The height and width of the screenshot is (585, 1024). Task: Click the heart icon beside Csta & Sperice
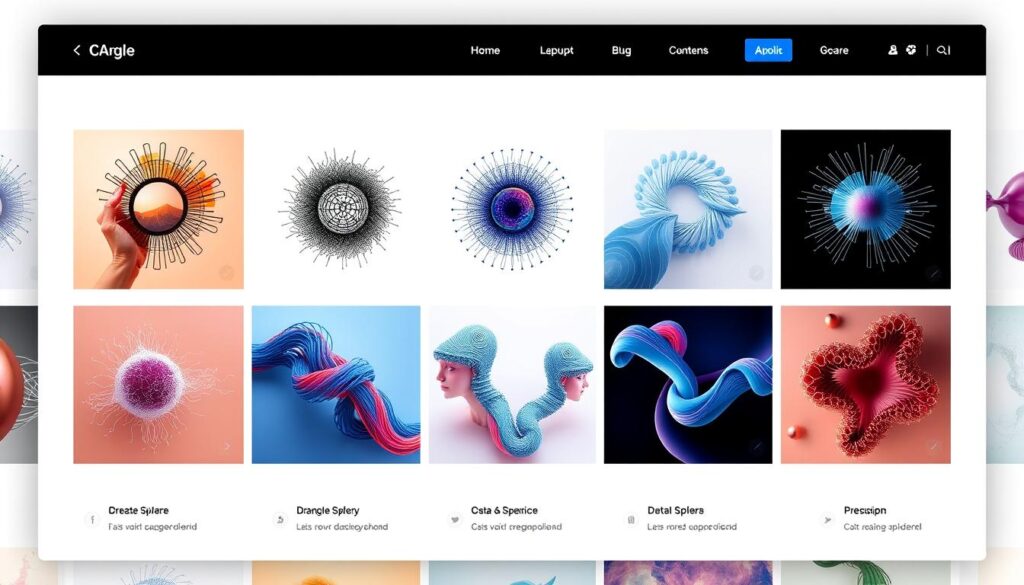coord(454,519)
